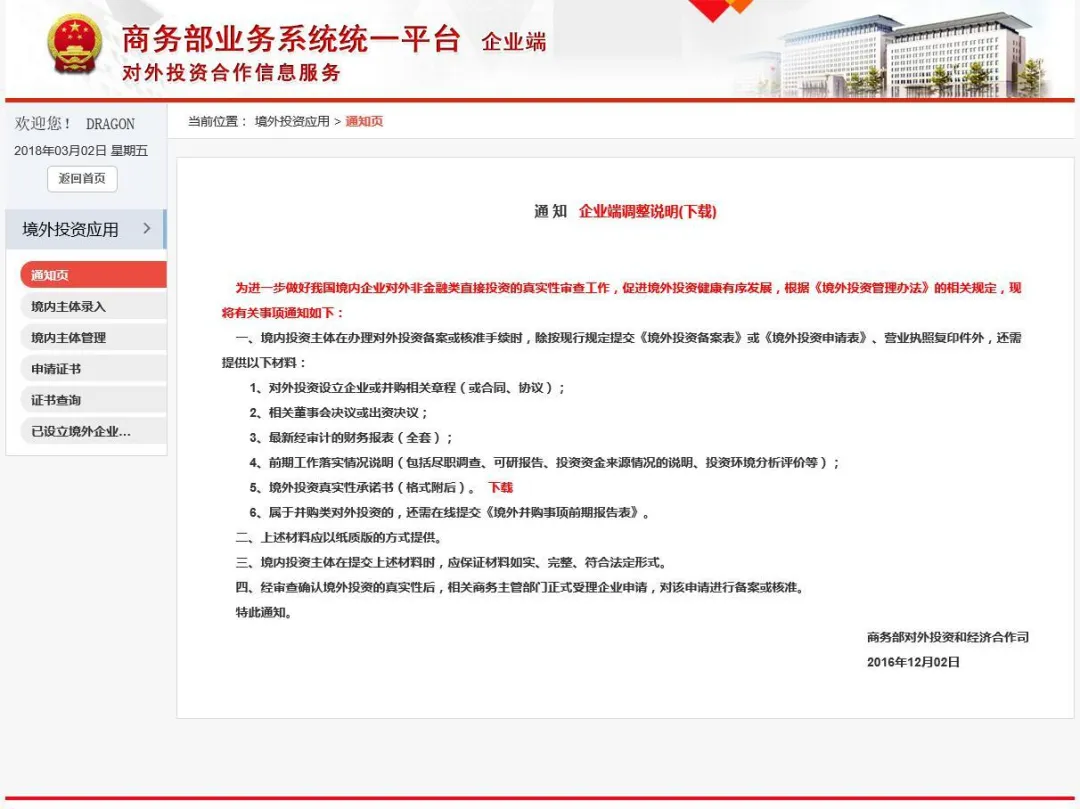Click the 商务部业务系统统一平台 title
This screenshot has height=809, width=1080.
pos(291,39)
